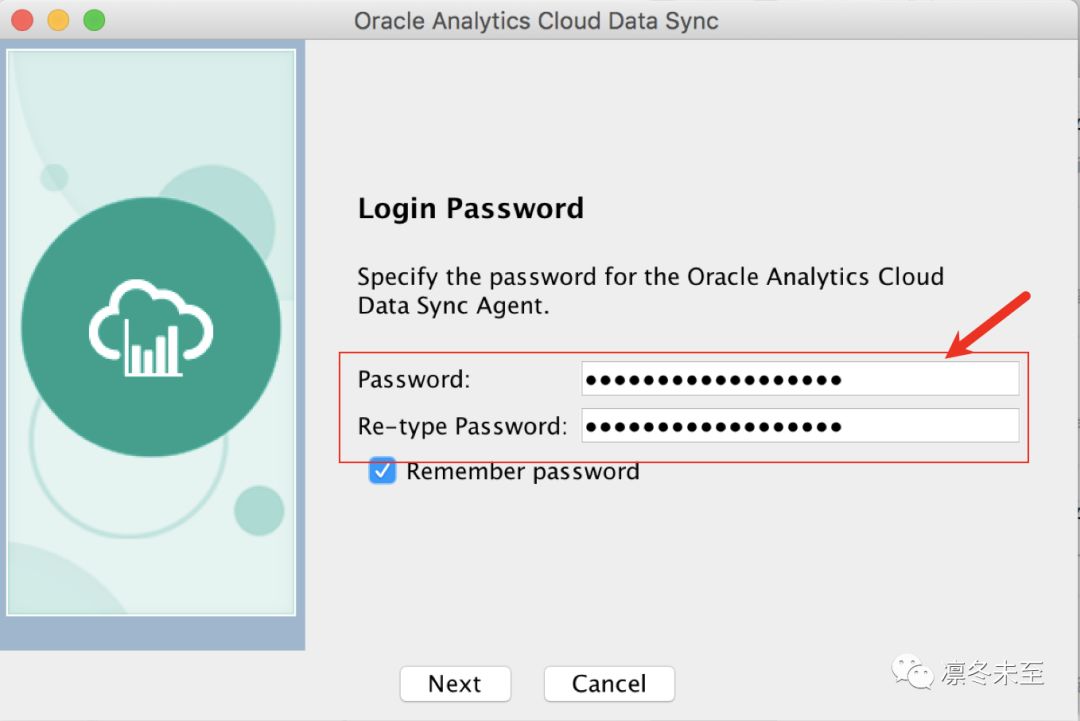Click the Remember password label text

point(522,471)
